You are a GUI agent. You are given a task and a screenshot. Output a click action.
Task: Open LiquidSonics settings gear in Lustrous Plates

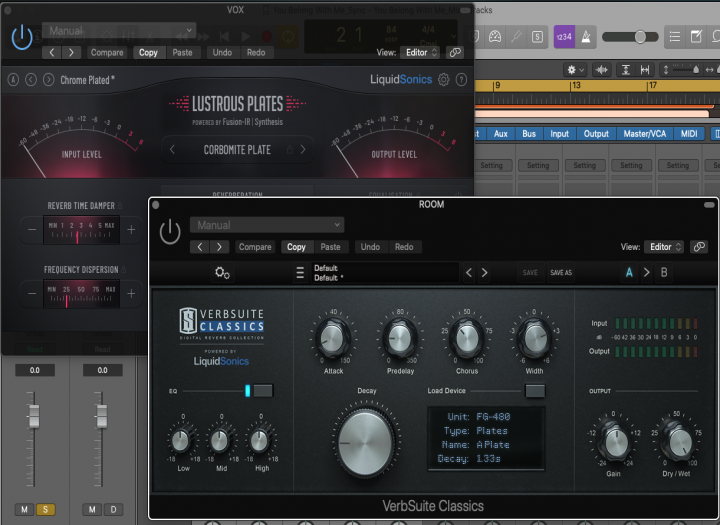click(x=444, y=79)
